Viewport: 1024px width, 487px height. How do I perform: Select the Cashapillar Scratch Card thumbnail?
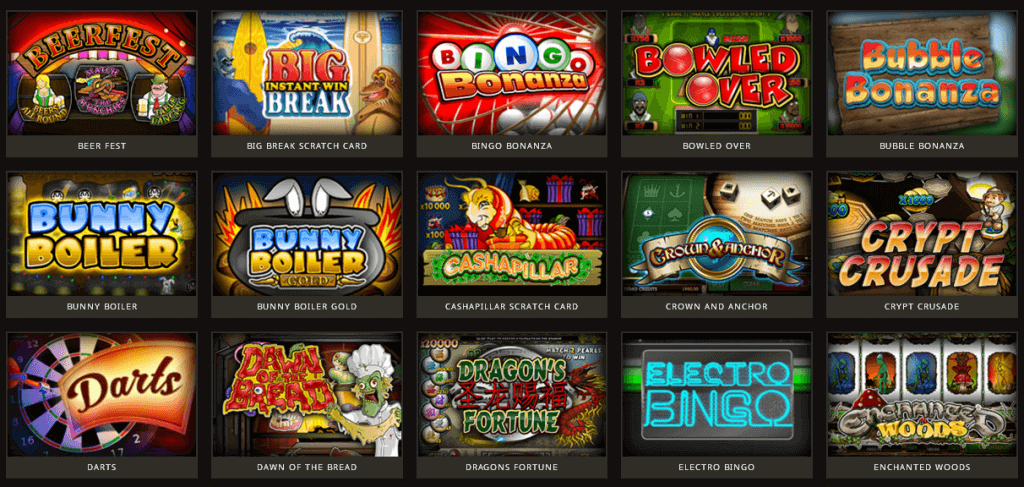click(x=512, y=234)
